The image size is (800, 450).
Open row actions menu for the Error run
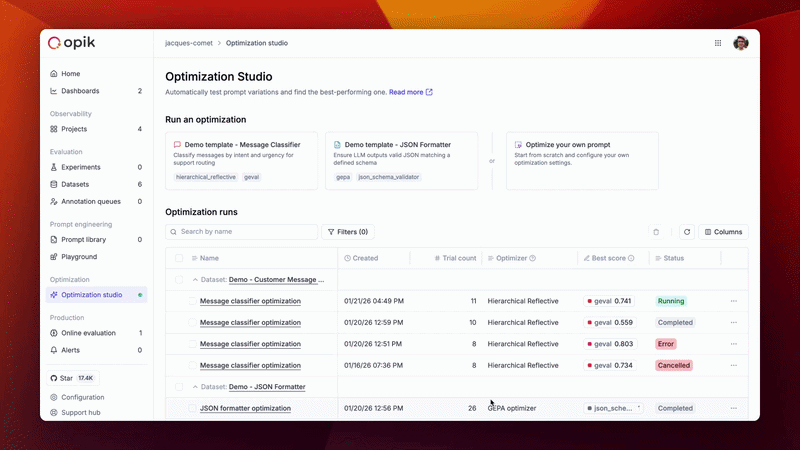pos(734,344)
